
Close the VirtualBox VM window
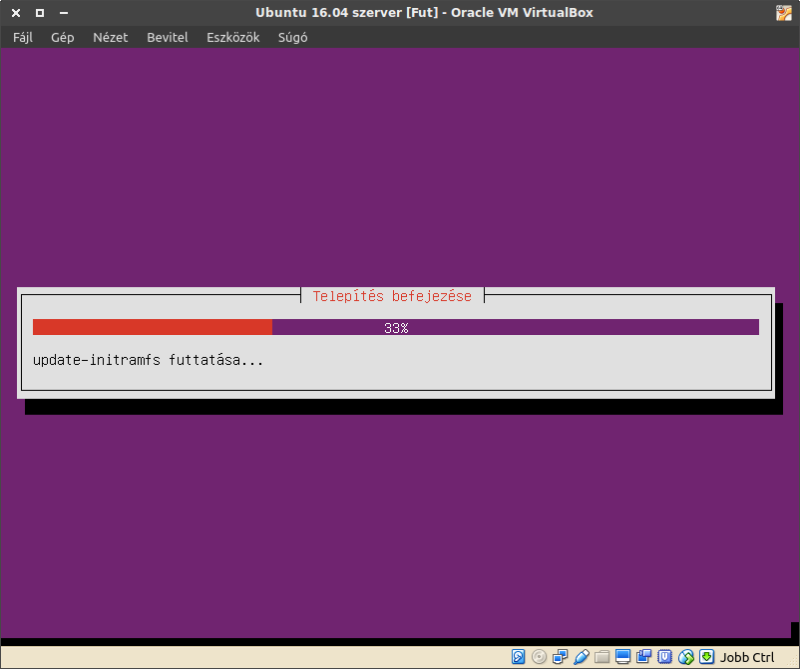tap(16, 13)
